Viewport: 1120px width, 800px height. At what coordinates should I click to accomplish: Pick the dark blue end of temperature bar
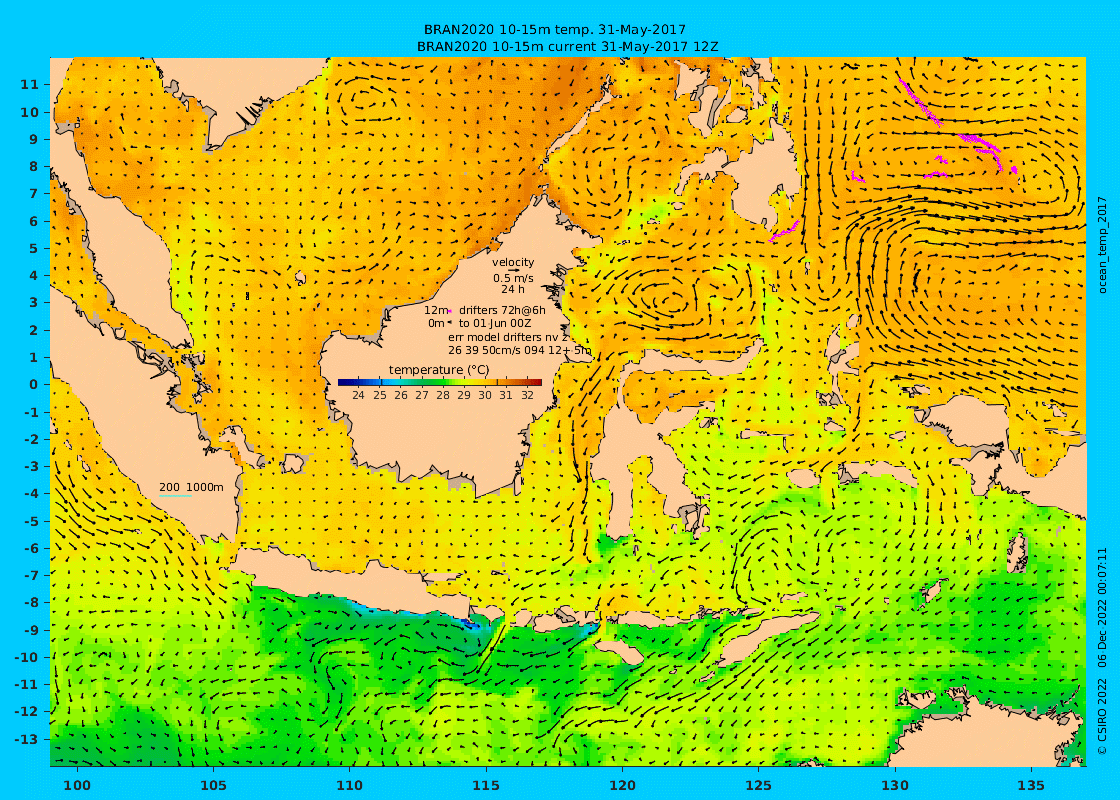coord(343,382)
